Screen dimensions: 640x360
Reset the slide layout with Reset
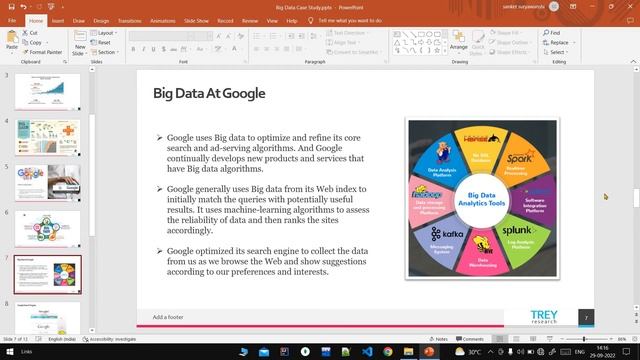tap(100, 42)
